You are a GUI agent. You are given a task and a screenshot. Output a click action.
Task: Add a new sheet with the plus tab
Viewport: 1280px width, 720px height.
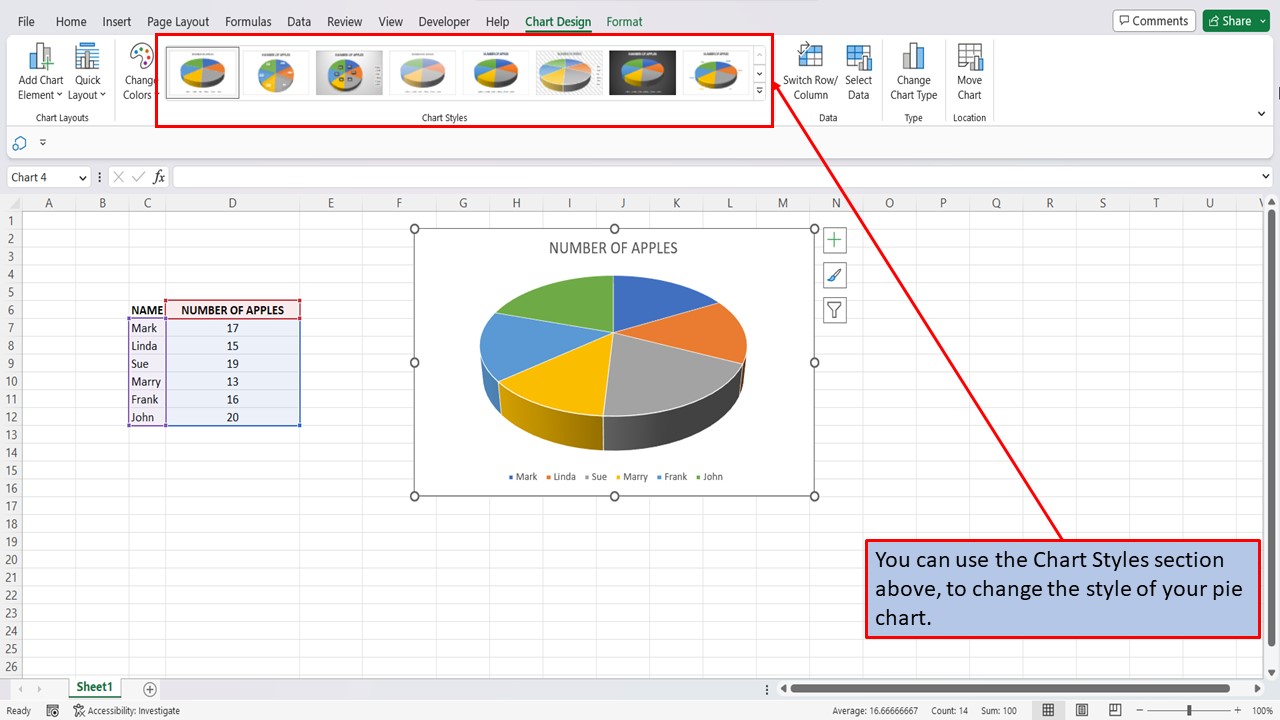pos(148,688)
